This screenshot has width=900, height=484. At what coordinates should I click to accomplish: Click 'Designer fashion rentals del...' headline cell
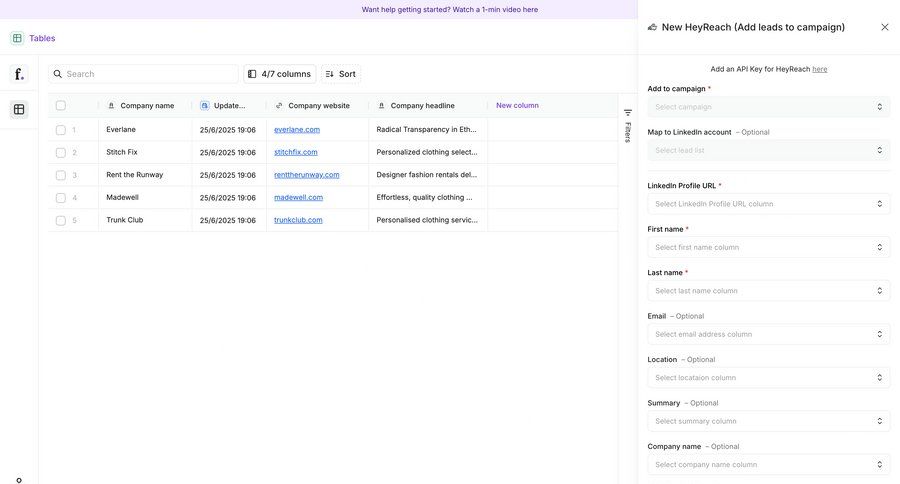(x=426, y=175)
